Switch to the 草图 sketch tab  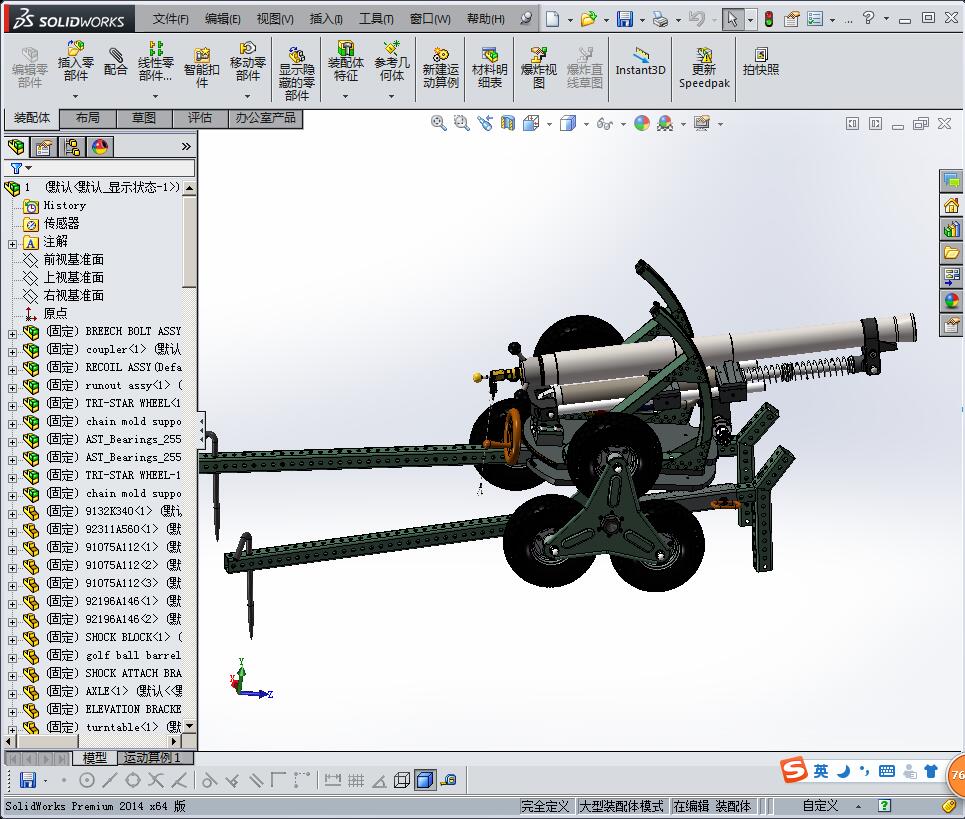[143, 118]
